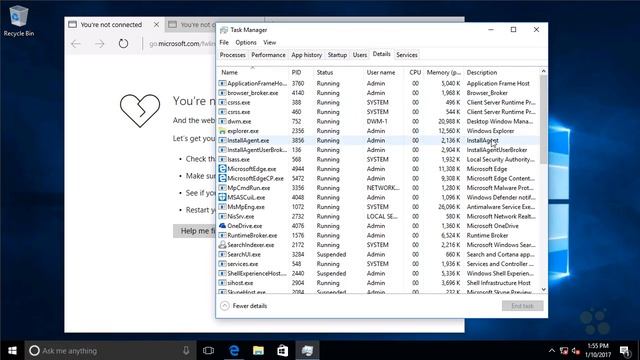
Task: Select the dwm.exe process row
Action: [x=378, y=122]
